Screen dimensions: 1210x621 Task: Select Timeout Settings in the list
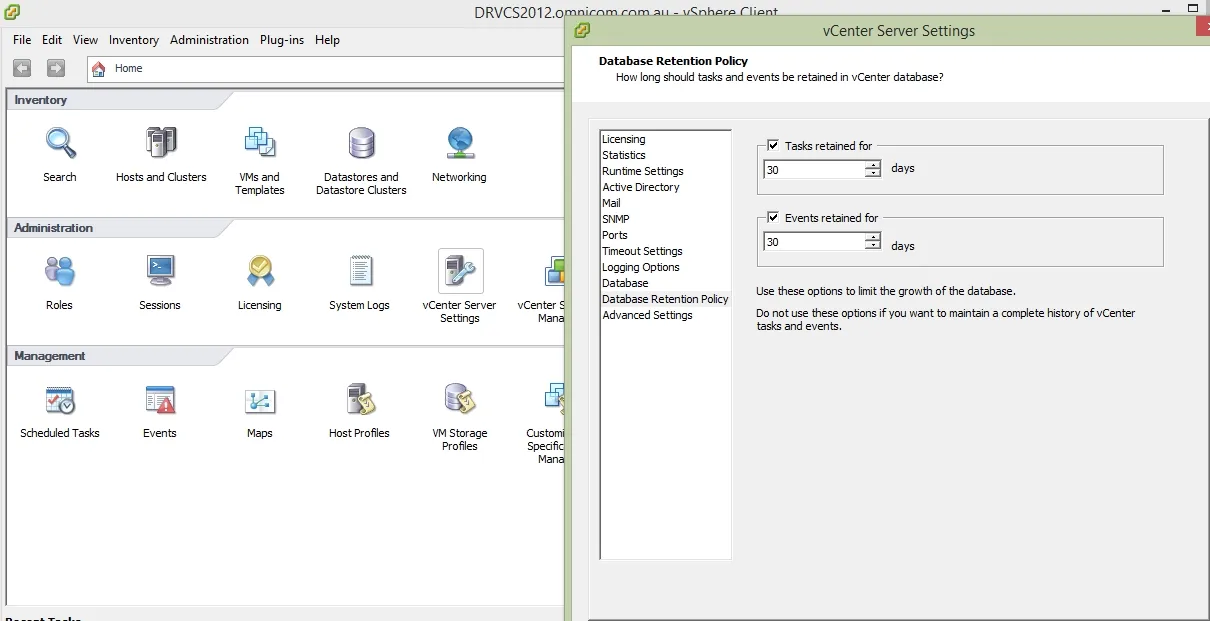pos(643,251)
